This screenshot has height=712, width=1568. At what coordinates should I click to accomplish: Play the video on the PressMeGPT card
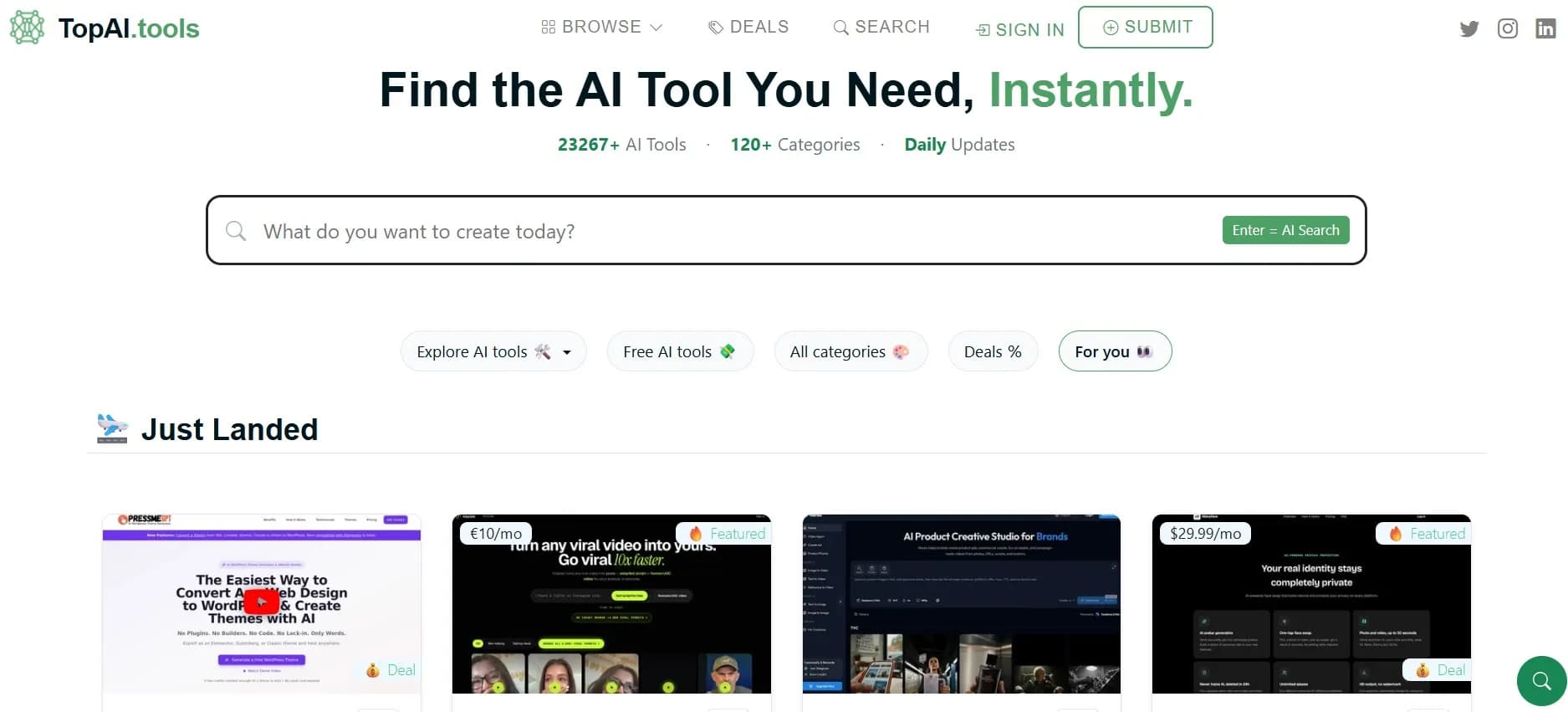pos(262,601)
